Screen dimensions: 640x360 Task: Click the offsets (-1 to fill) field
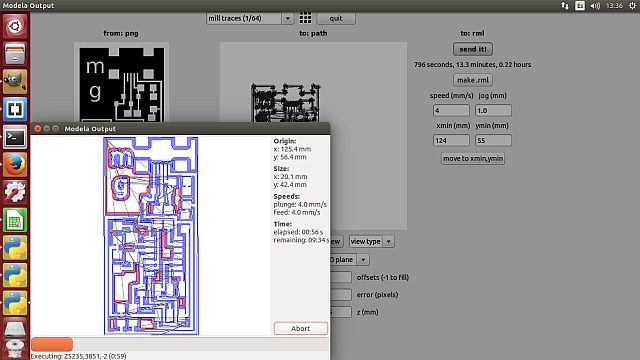[341, 277]
